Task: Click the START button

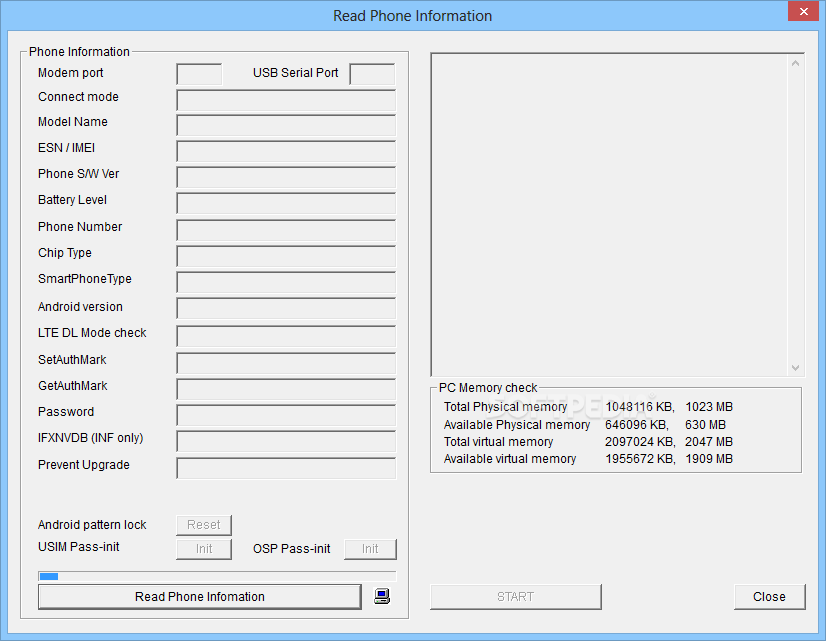Action: 516,597
